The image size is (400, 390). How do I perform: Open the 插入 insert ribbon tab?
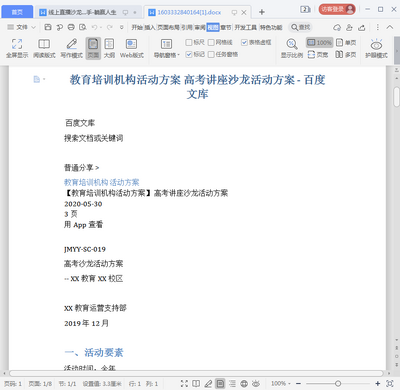(150, 27)
